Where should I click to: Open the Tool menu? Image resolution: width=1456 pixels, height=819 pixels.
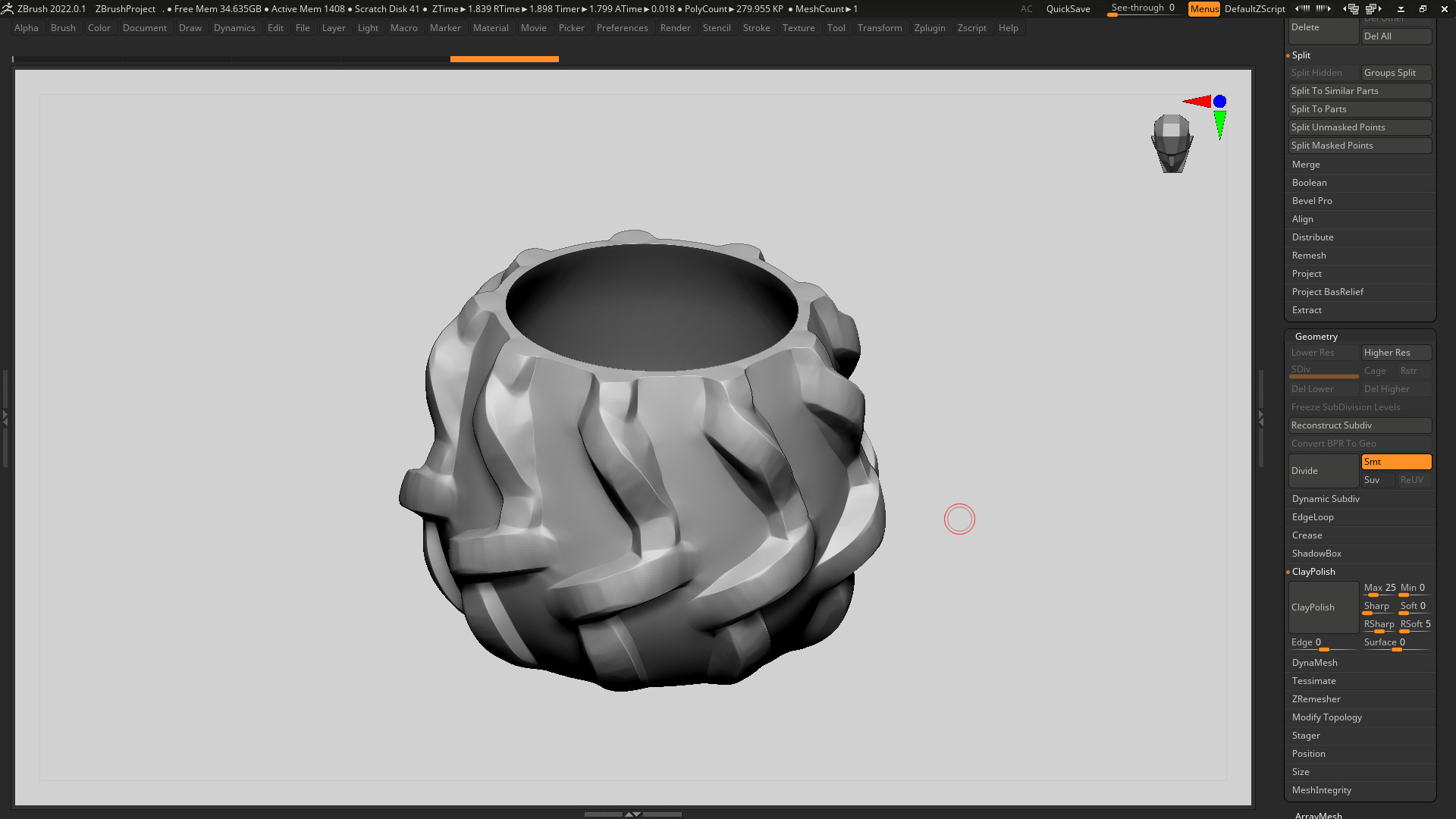click(836, 28)
